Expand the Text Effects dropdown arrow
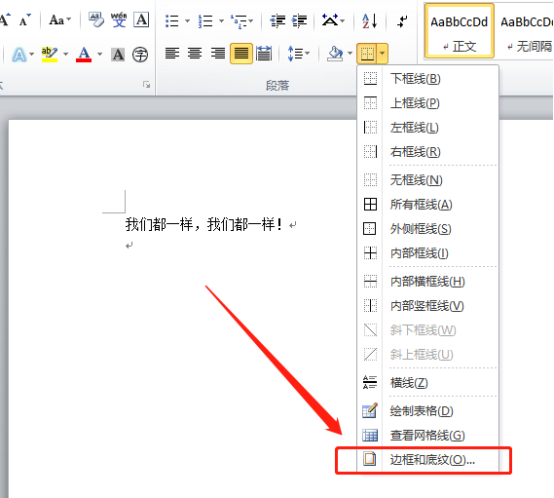This screenshot has height=498, width=554. tap(32, 54)
